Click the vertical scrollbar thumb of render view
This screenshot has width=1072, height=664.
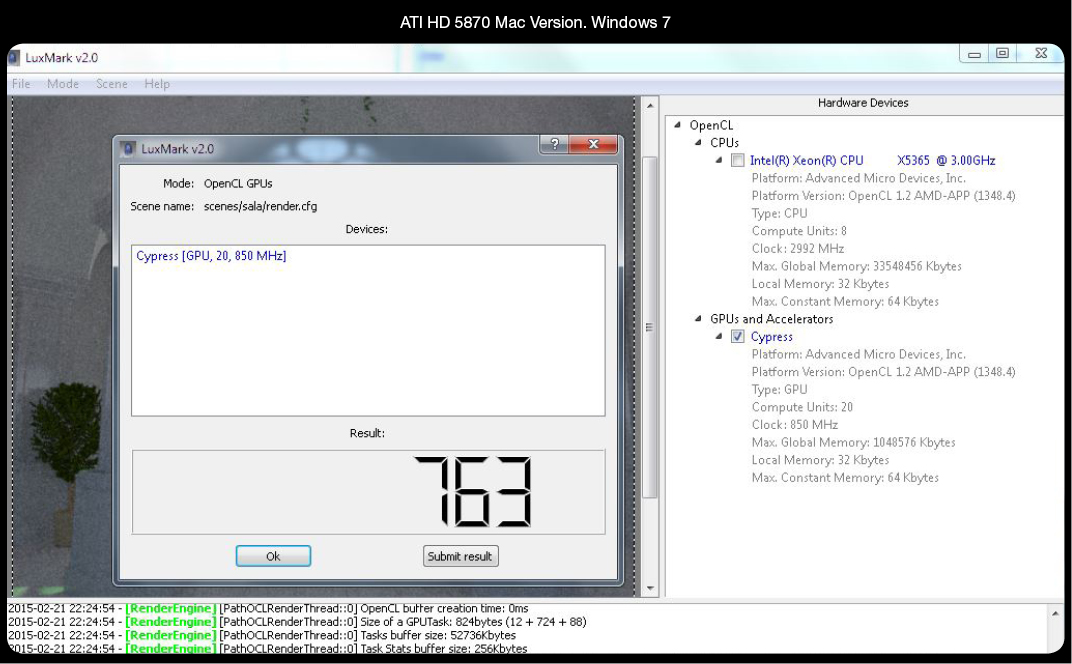click(649, 327)
